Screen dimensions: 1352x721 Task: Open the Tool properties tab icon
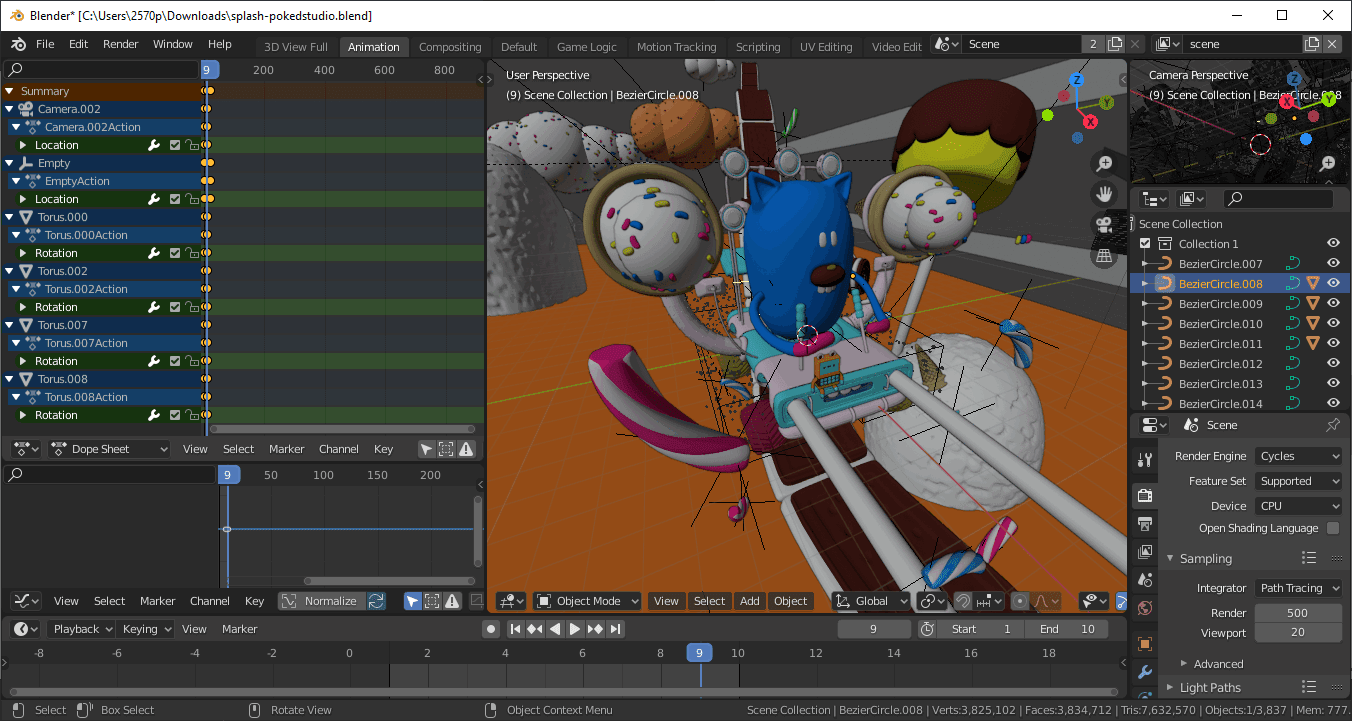coord(1145,460)
